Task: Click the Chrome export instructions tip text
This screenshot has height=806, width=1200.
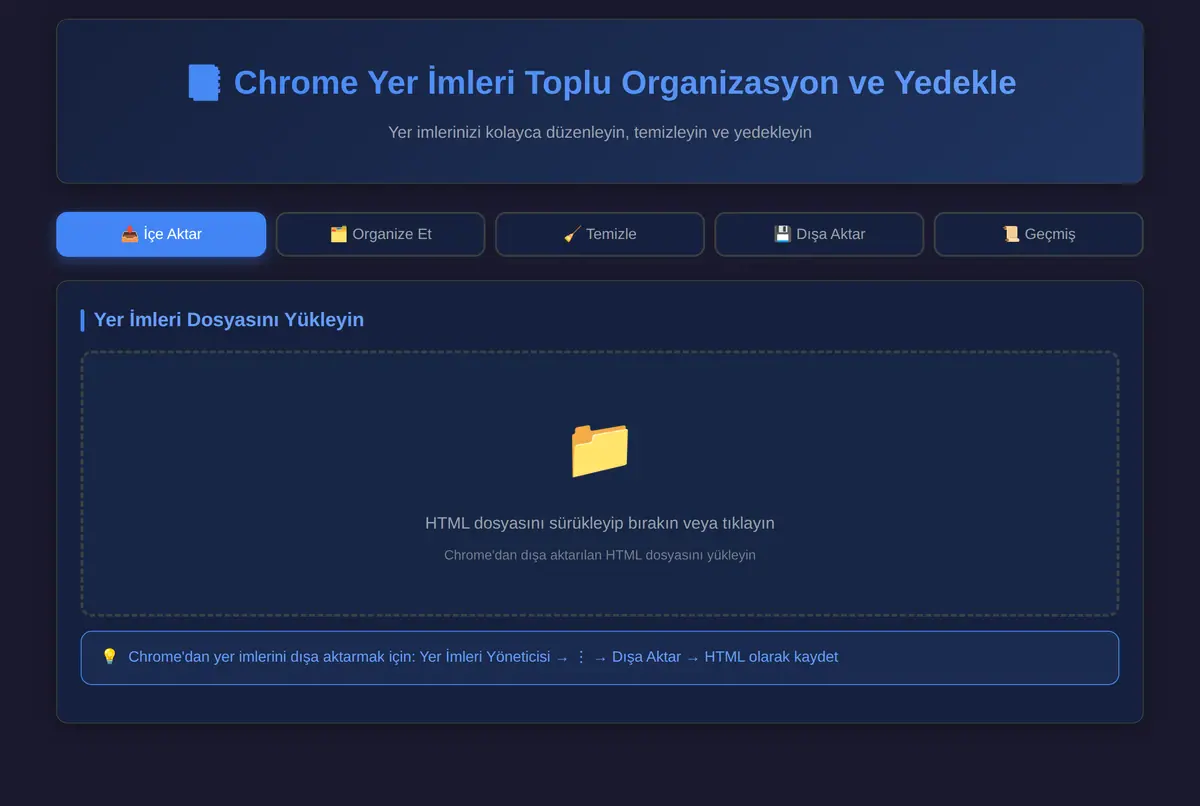Action: coord(483,657)
